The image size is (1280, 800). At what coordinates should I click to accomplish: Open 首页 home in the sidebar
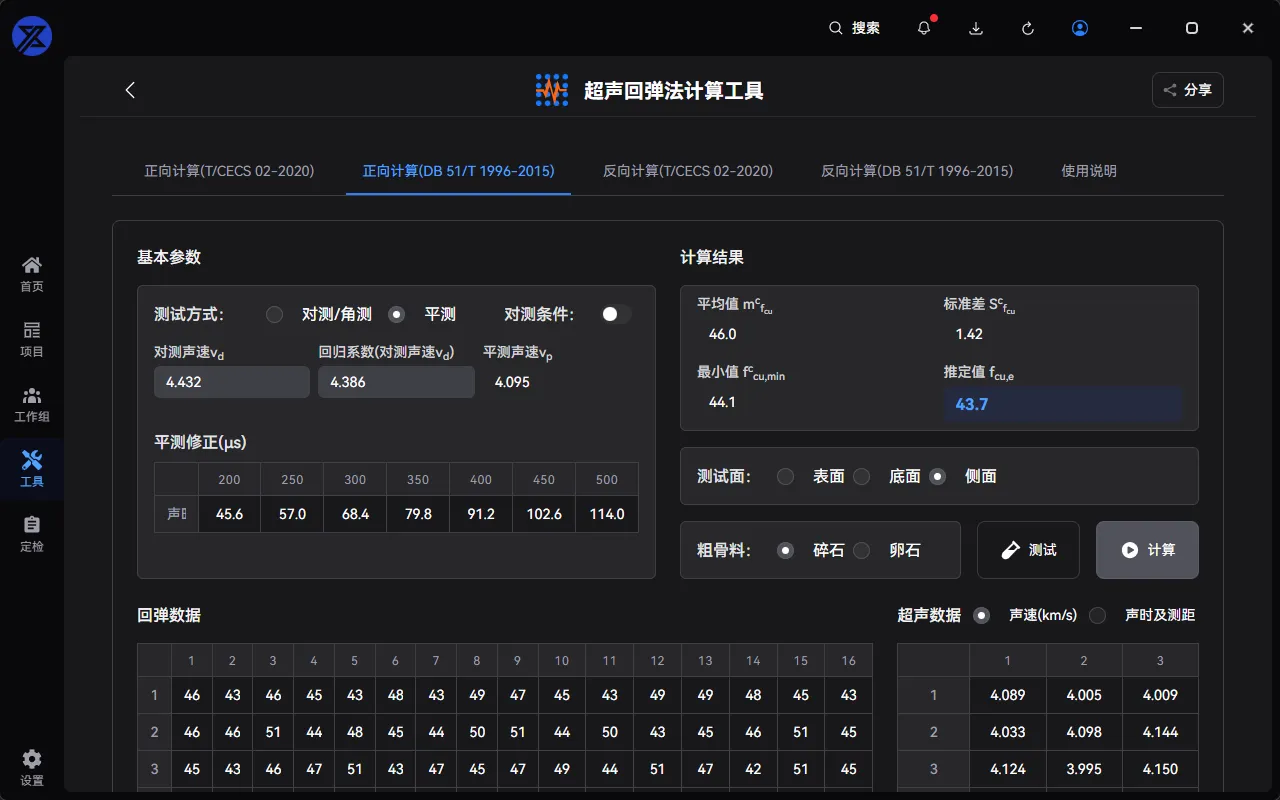[x=32, y=274]
